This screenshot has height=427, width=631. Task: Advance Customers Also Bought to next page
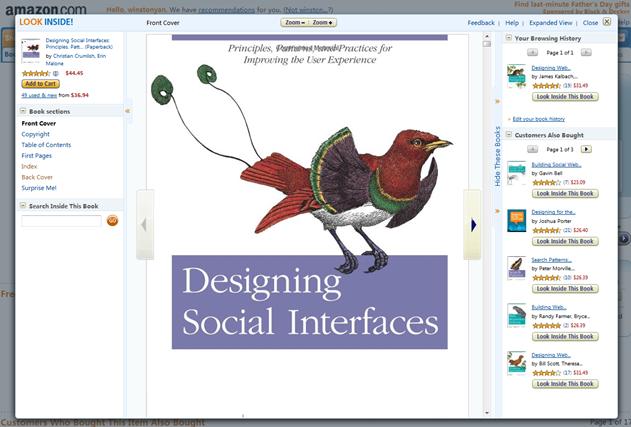(586, 149)
